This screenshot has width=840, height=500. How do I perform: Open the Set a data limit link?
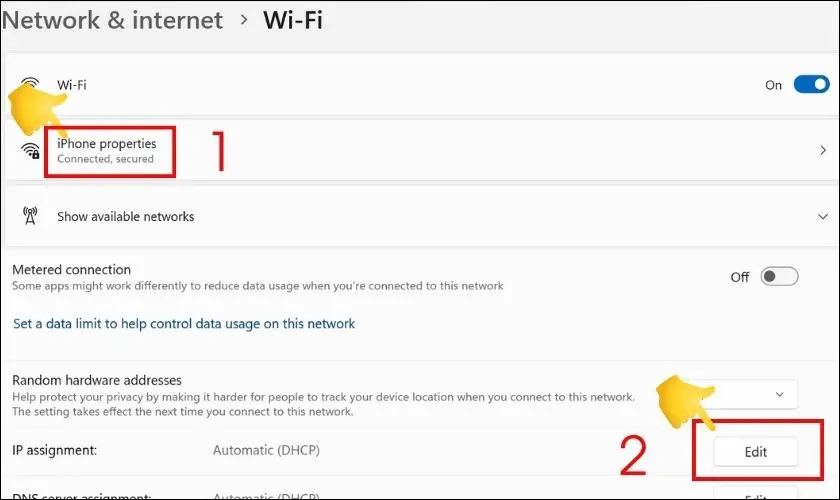184,324
